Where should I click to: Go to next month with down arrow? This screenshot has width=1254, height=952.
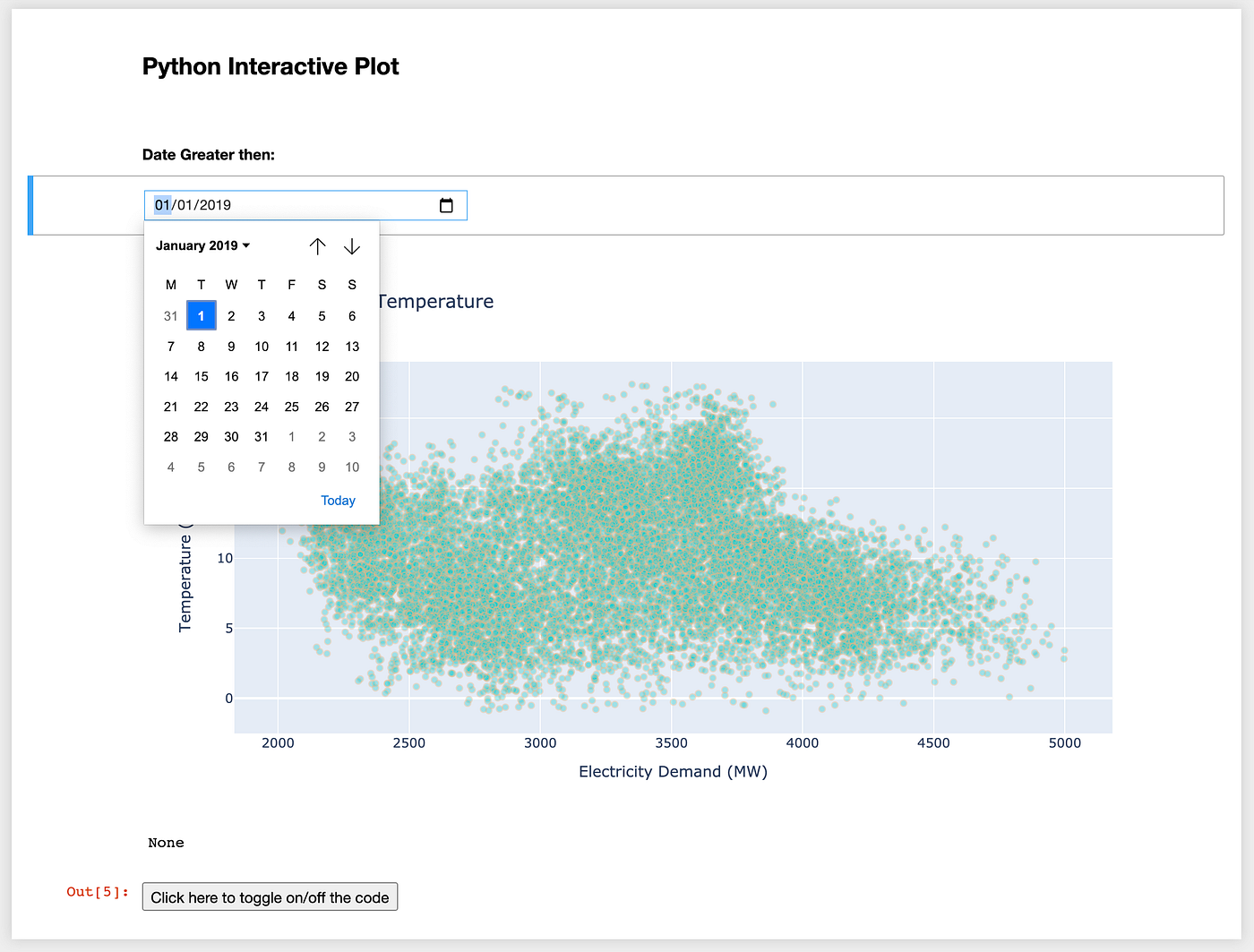click(x=352, y=246)
